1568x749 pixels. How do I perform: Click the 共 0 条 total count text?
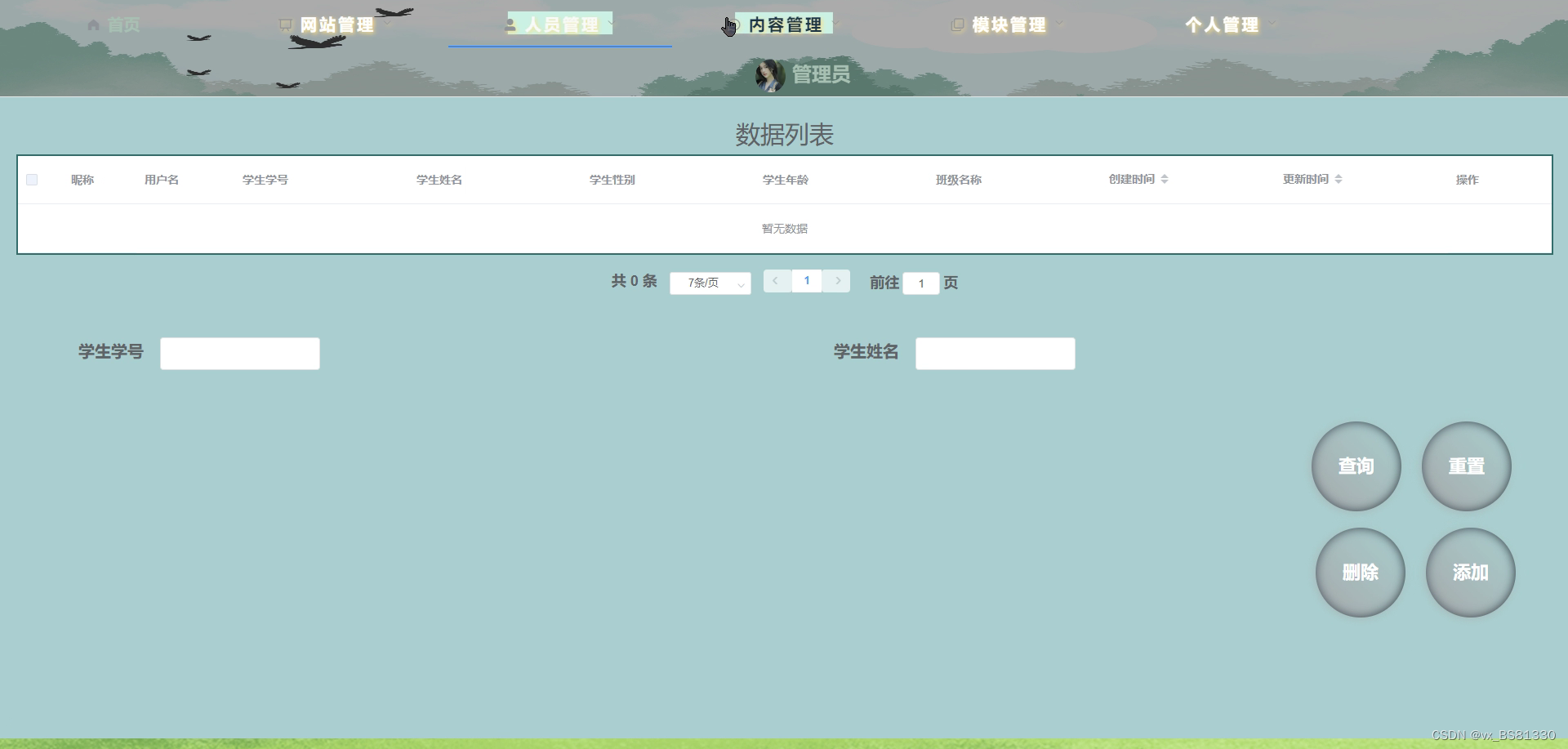tap(635, 281)
